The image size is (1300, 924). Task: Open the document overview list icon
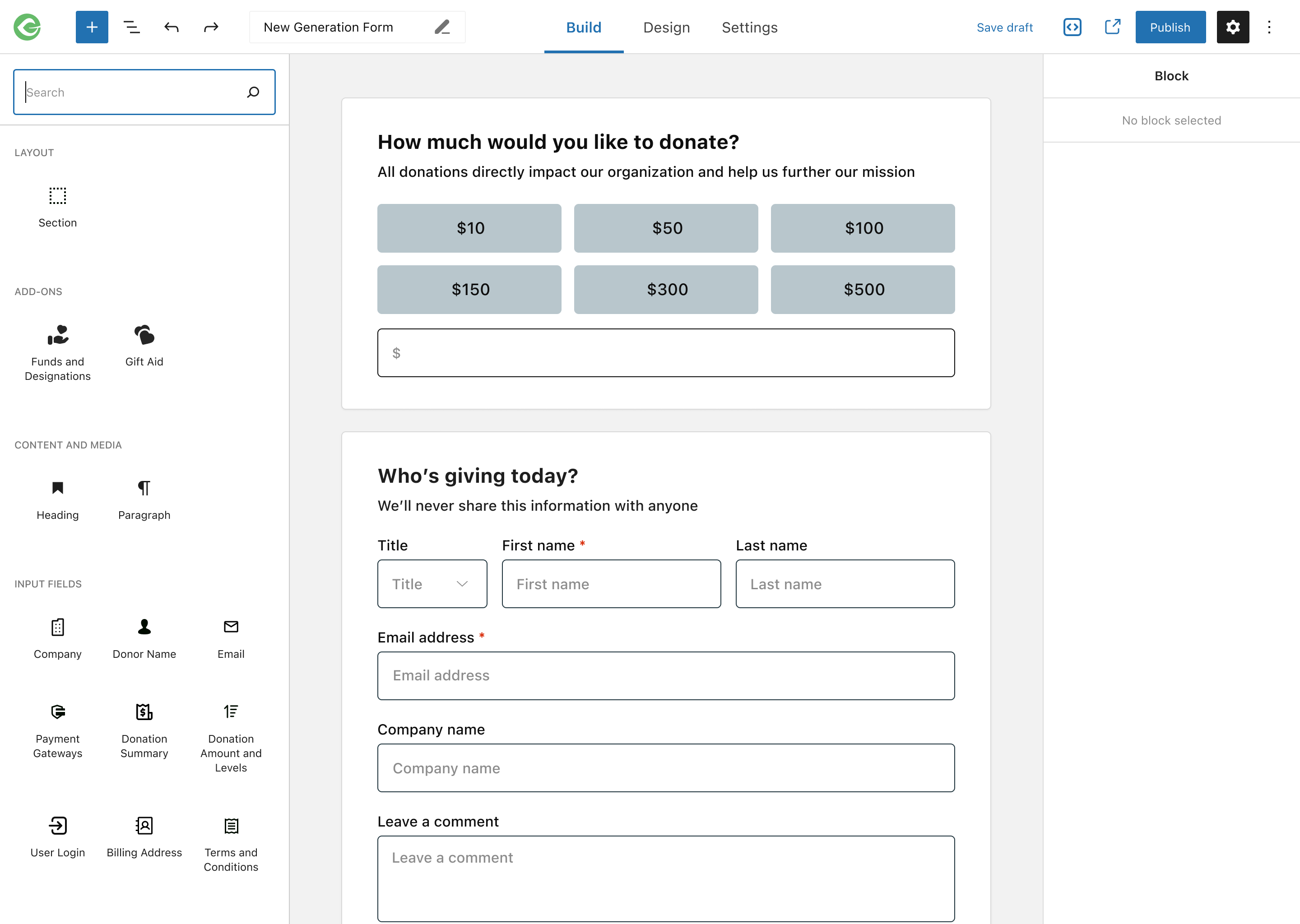click(x=131, y=27)
